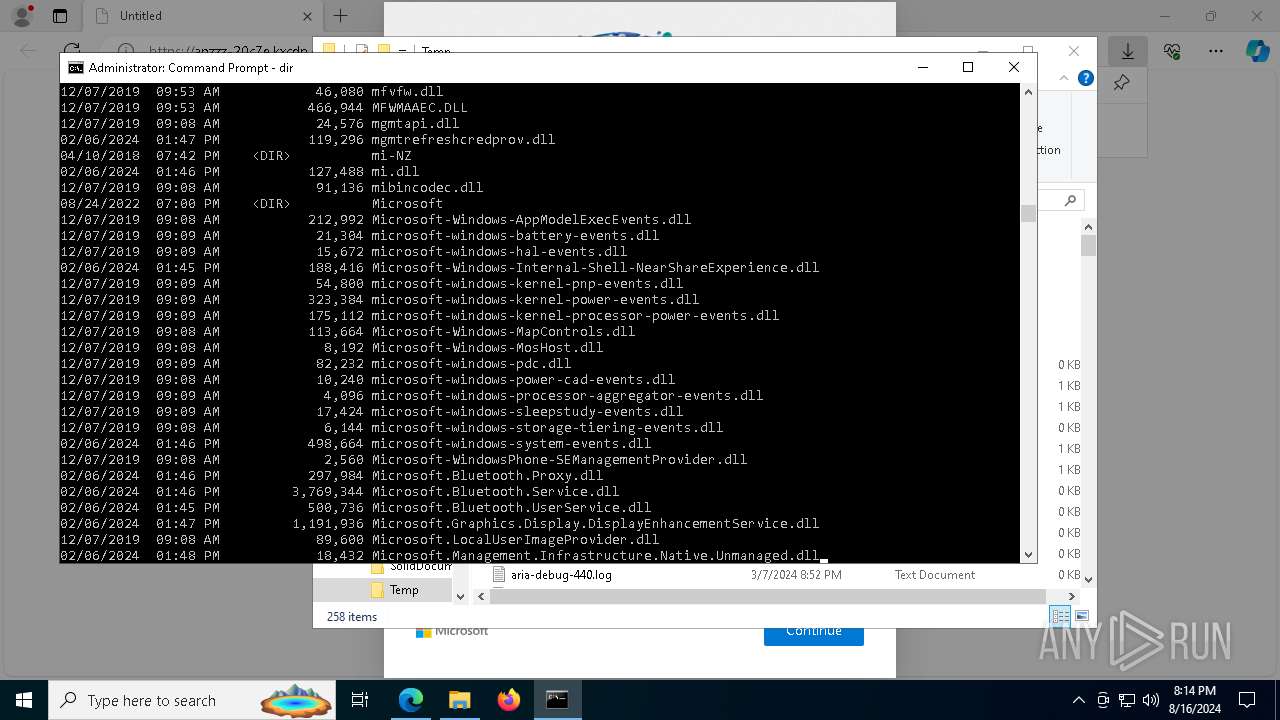Click navigation pane scroll-down arrow

[x=460, y=596]
